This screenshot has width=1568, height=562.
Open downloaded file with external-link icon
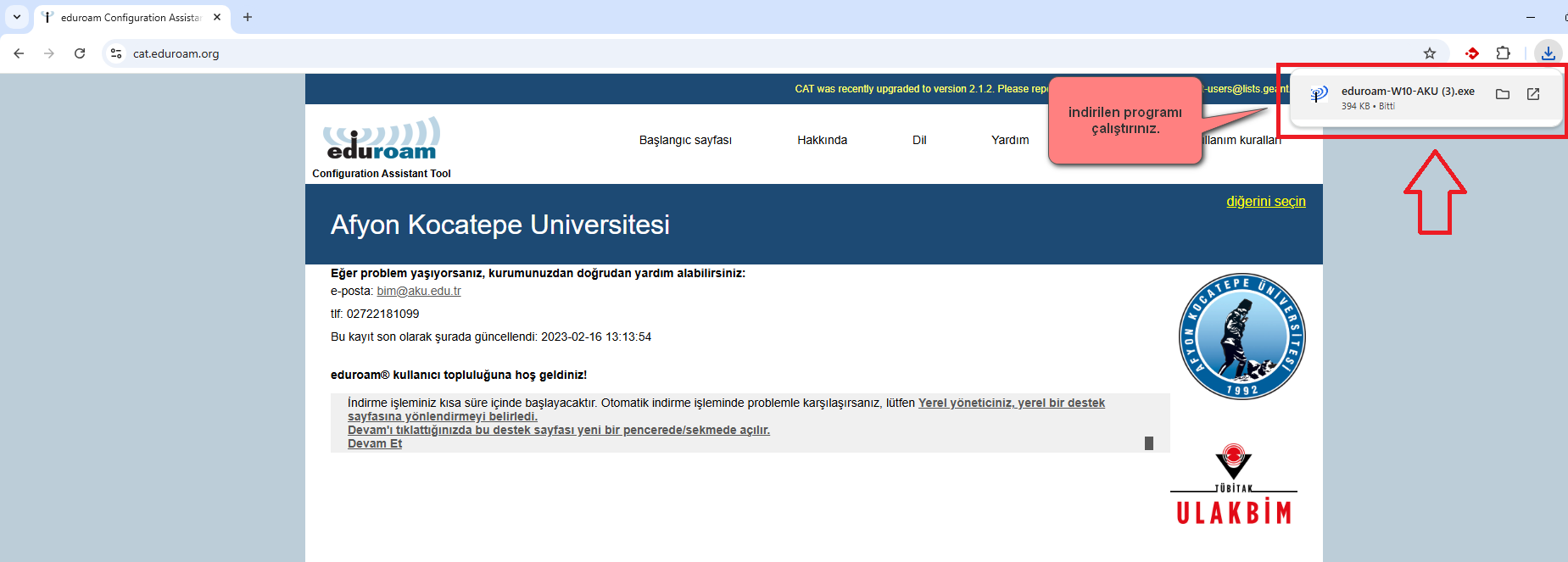click(x=1533, y=94)
